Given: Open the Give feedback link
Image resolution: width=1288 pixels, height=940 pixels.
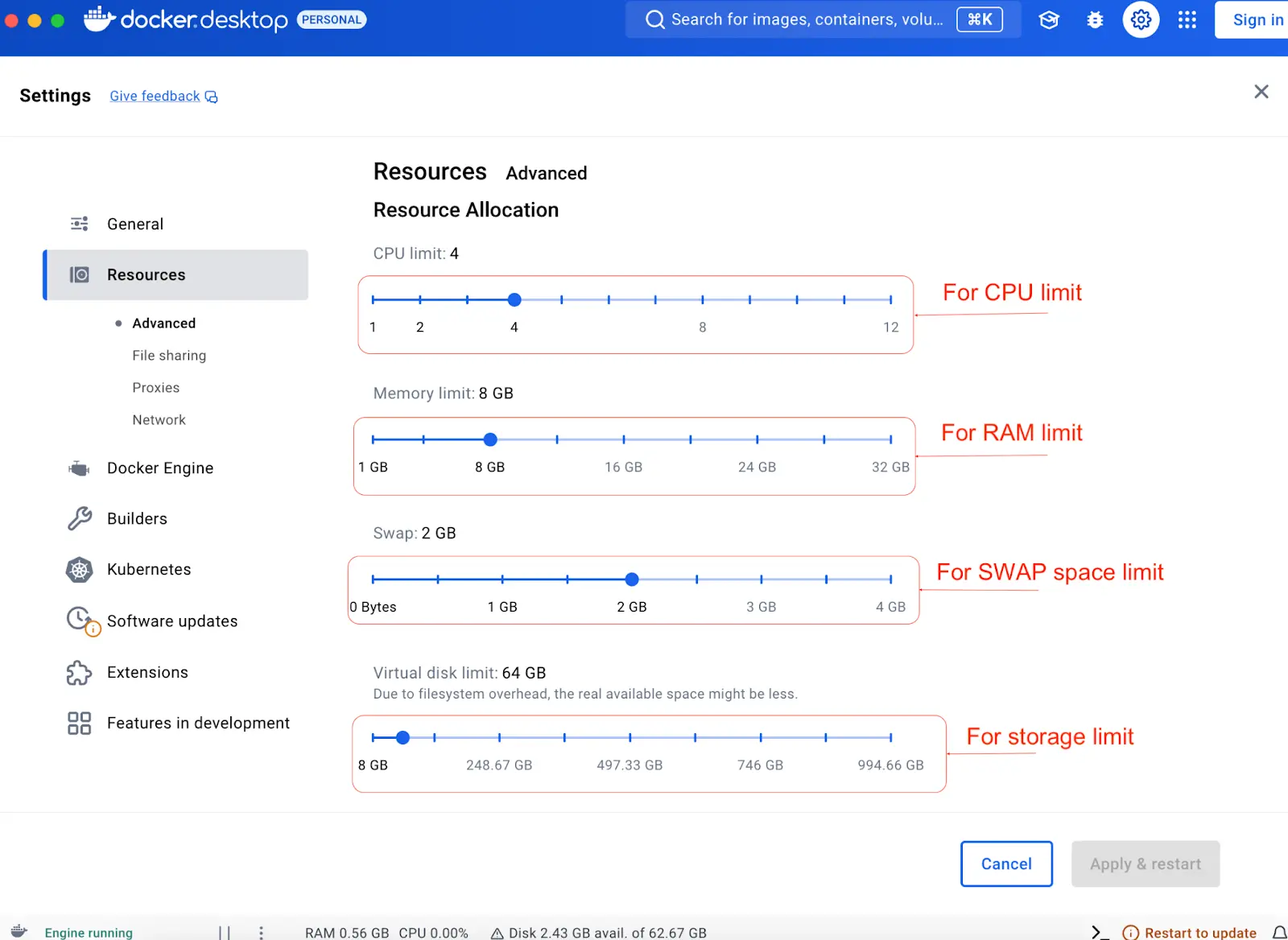Looking at the screenshot, I should coord(155,96).
